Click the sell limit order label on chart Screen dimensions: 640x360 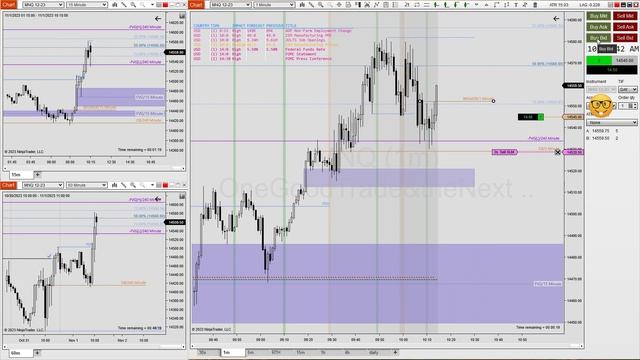click(x=505, y=152)
